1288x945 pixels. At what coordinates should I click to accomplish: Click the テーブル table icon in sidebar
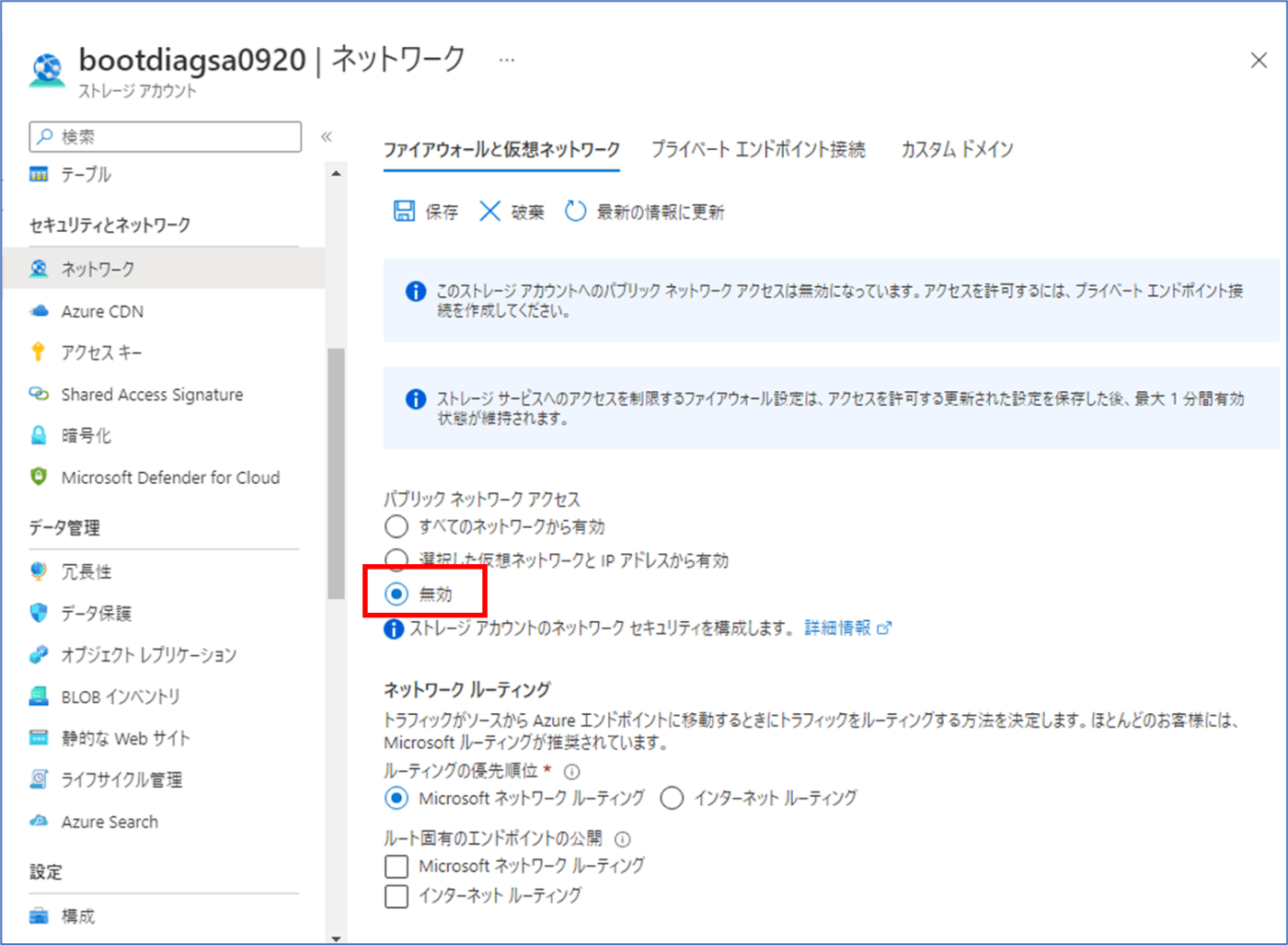pos(39,174)
